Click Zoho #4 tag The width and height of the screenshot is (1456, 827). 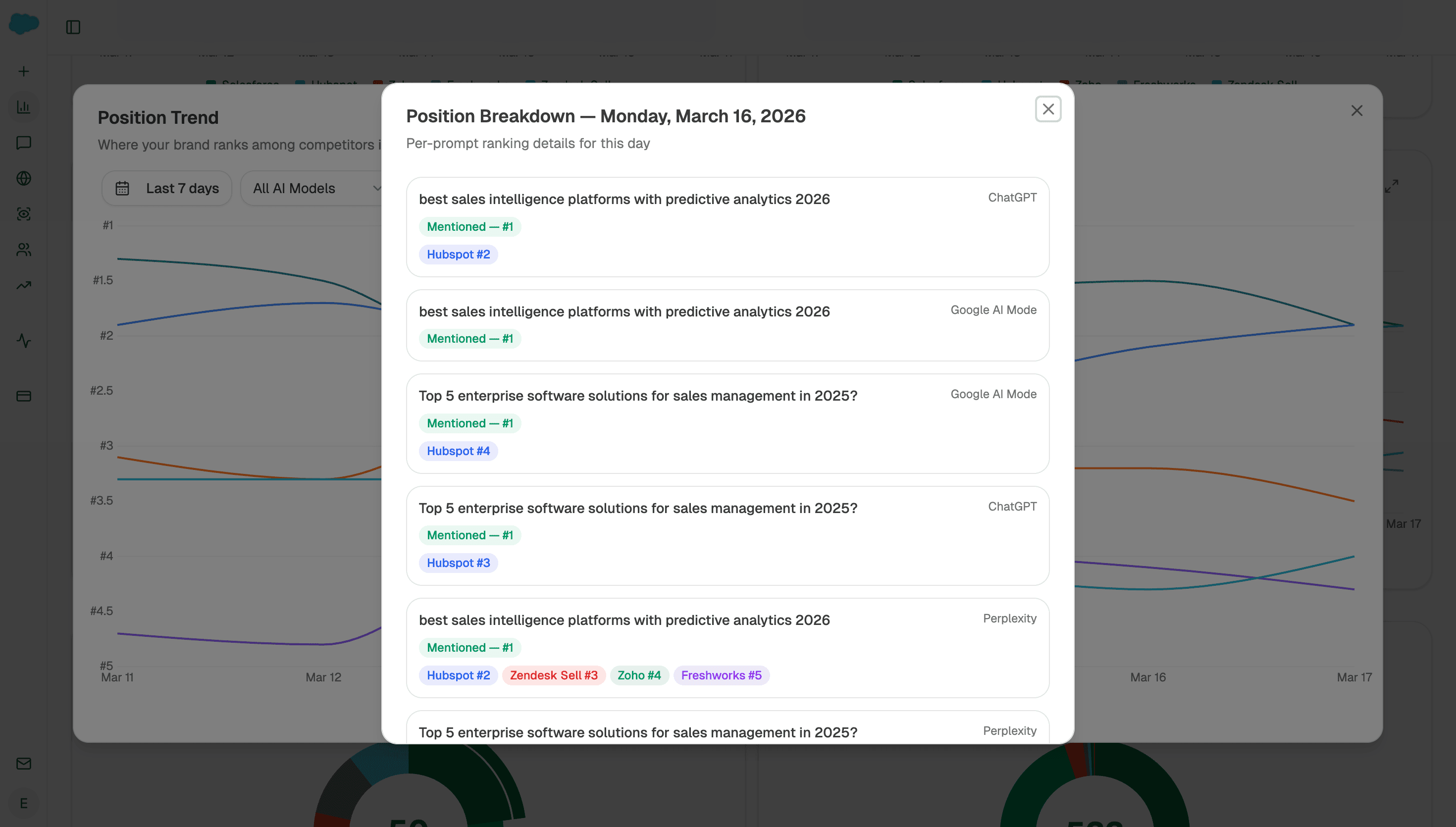click(x=639, y=675)
